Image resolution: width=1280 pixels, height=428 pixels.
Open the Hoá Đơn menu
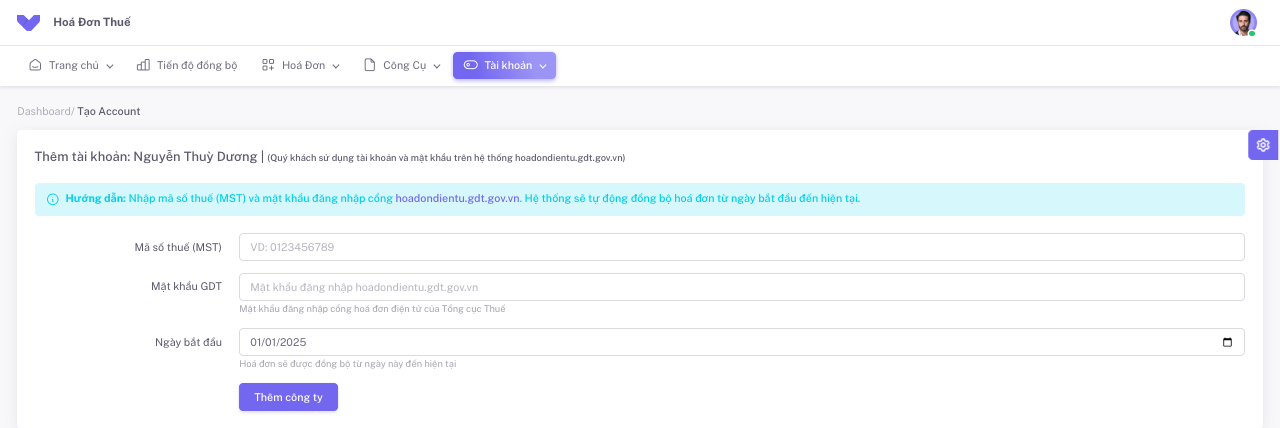click(x=301, y=65)
